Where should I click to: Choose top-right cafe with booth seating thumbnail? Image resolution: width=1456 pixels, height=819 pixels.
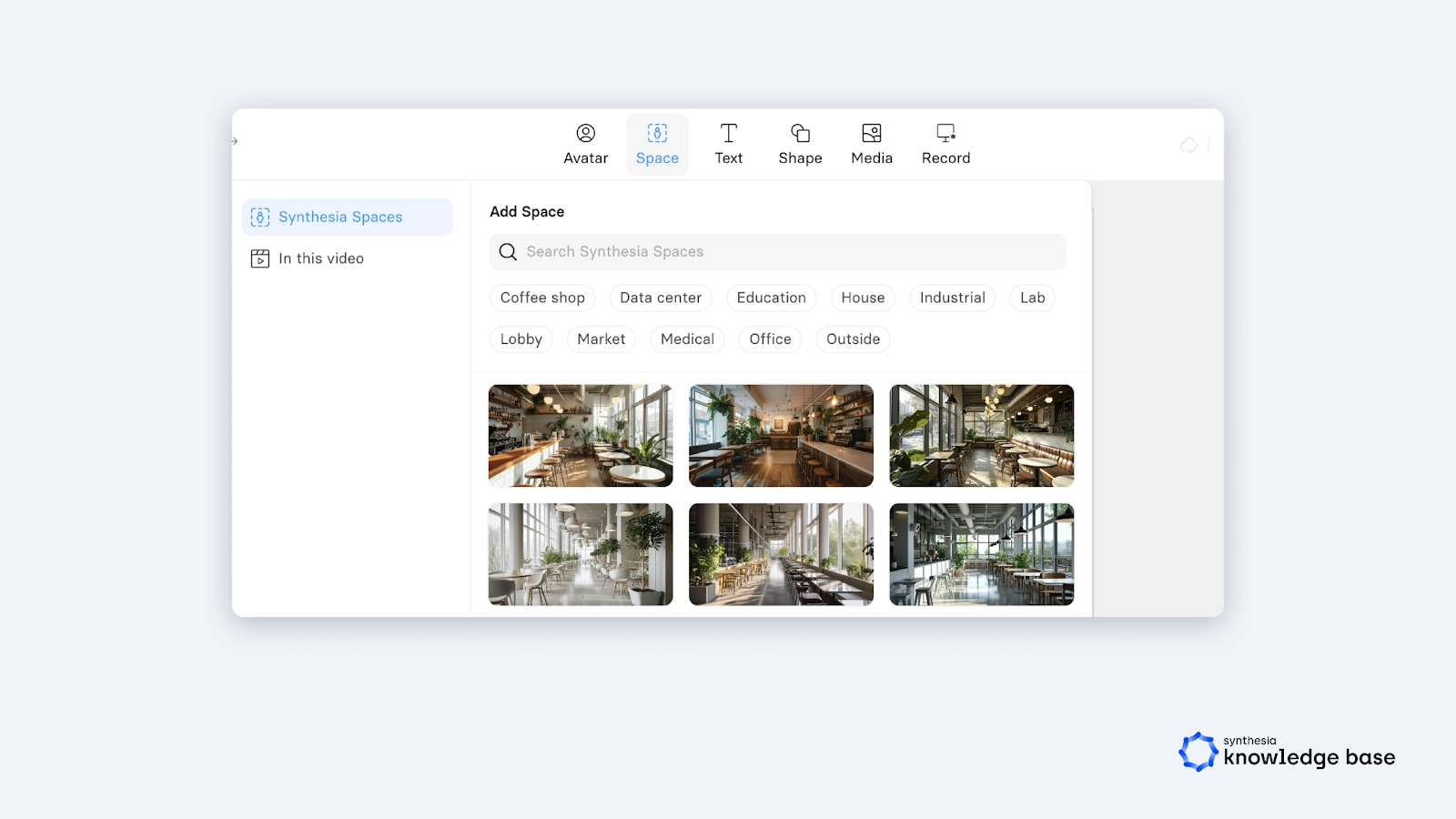click(981, 436)
